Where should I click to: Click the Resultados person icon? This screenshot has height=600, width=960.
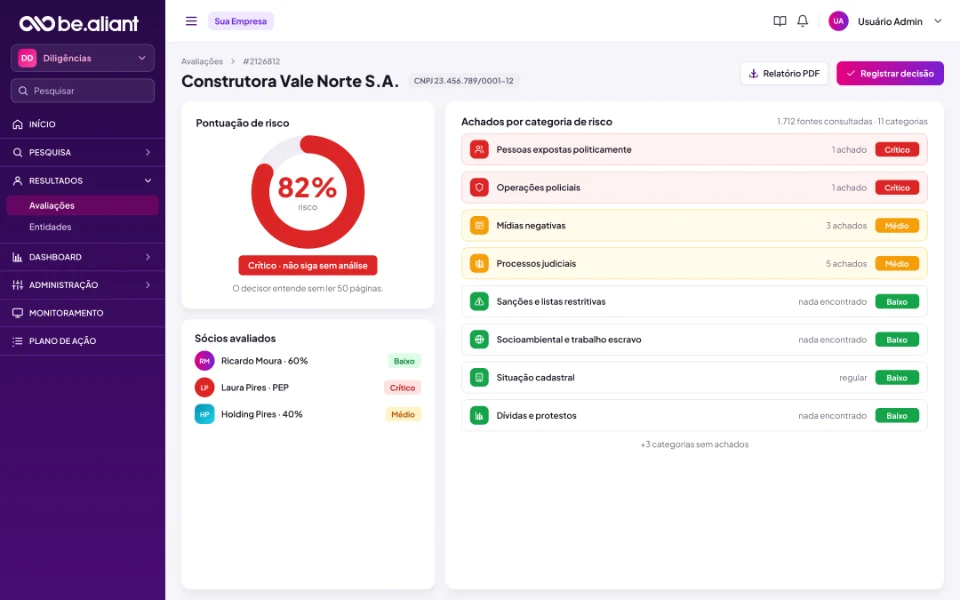18,181
